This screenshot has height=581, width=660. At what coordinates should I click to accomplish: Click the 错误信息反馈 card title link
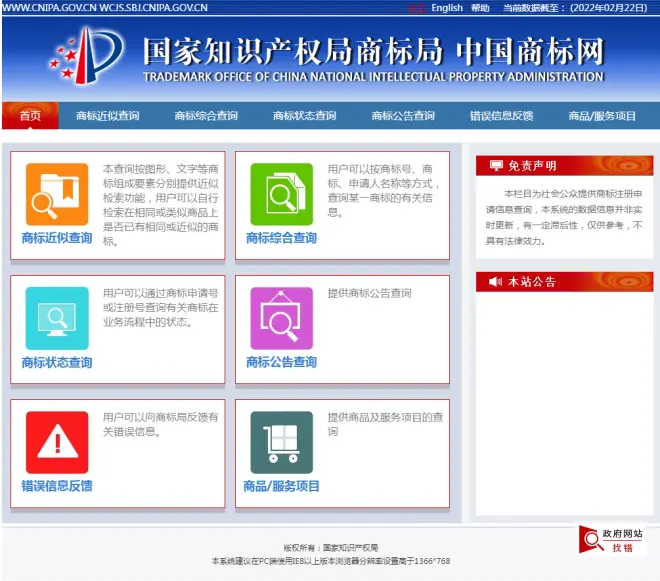pos(57,486)
